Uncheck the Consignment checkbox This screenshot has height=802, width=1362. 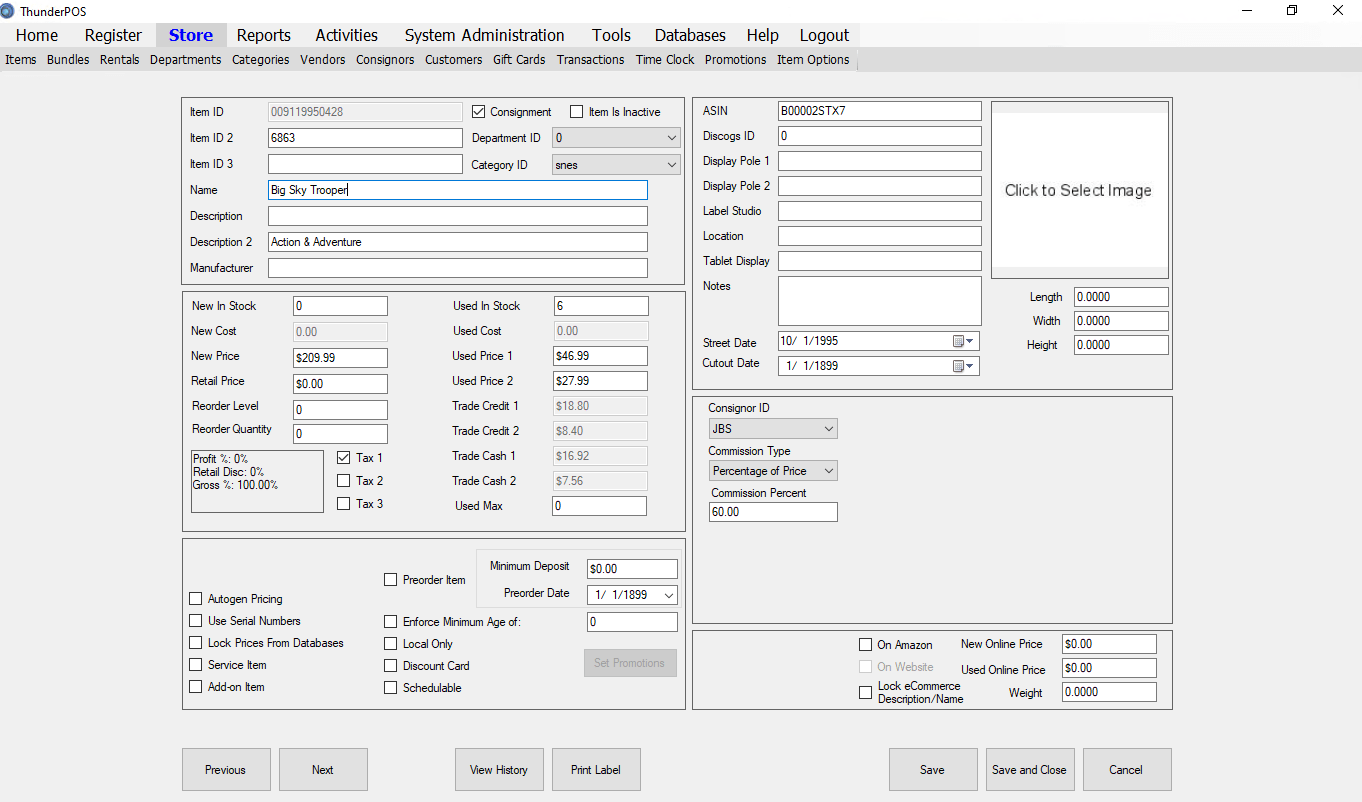(478, 111)
